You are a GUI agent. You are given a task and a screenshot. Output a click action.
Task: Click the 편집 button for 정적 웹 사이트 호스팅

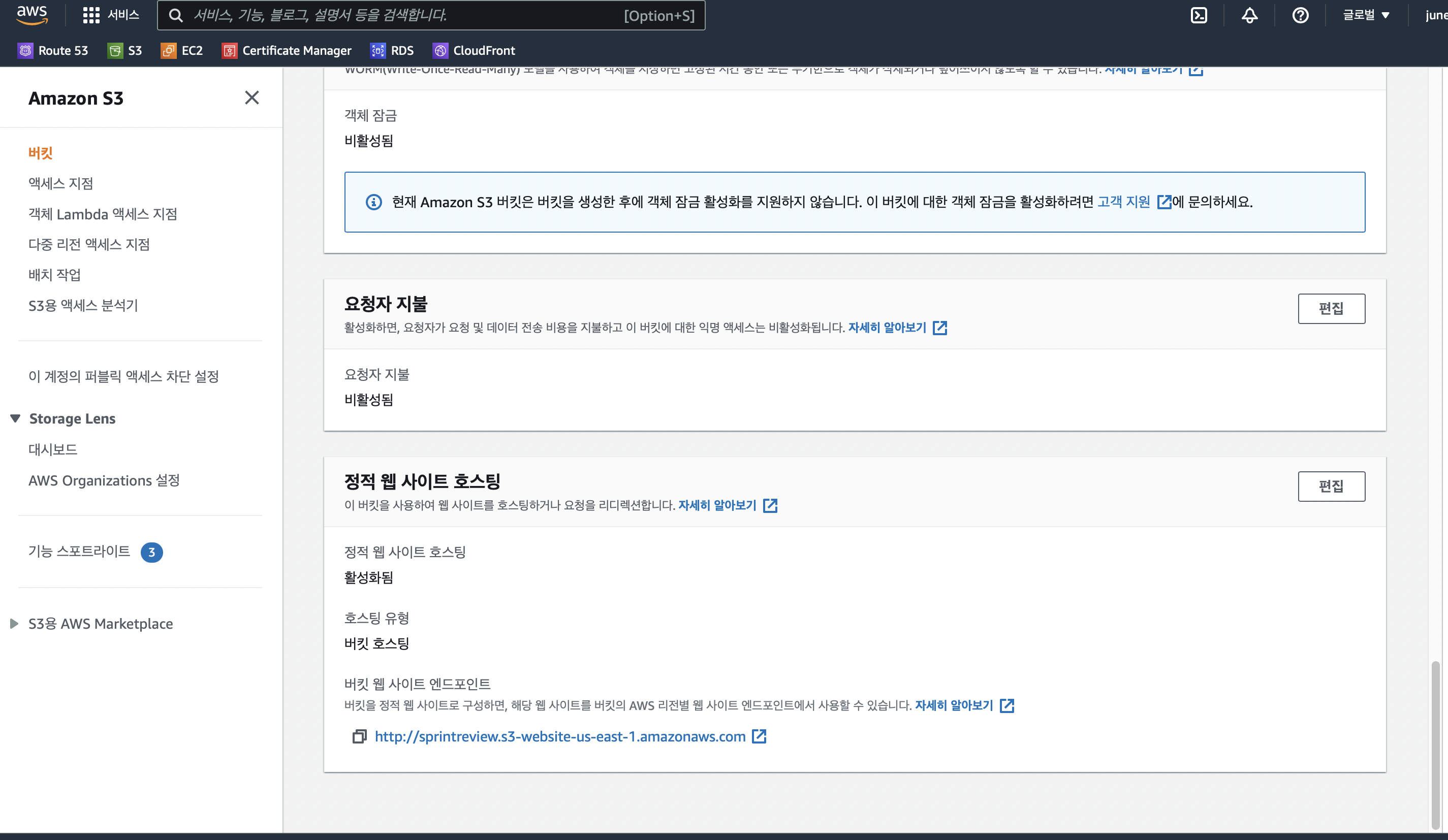(x=1331, y=486)
